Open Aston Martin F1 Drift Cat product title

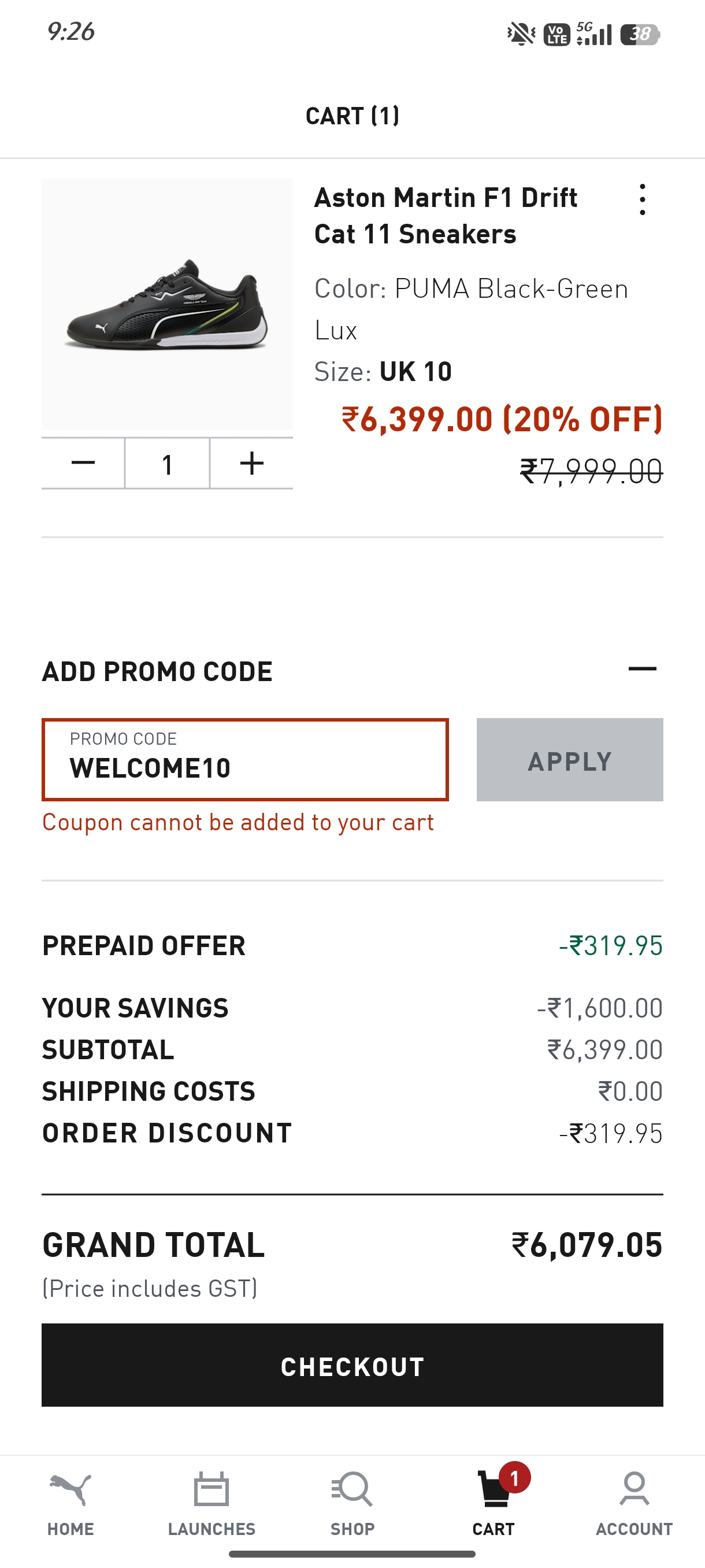446,216
